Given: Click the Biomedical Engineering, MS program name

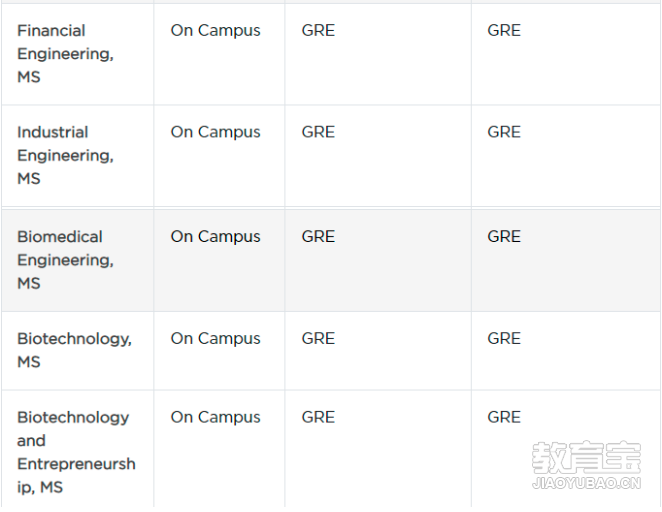Looking at the screenshot, I should pos(65,260).
